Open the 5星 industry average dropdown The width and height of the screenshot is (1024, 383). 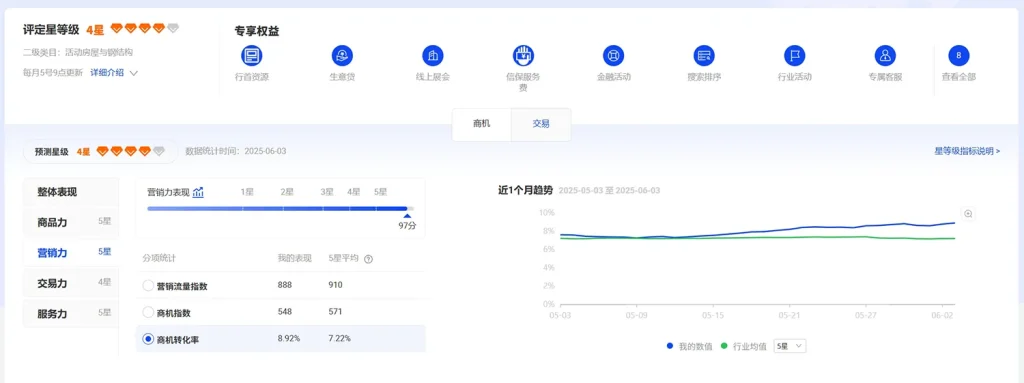point(790,346)
